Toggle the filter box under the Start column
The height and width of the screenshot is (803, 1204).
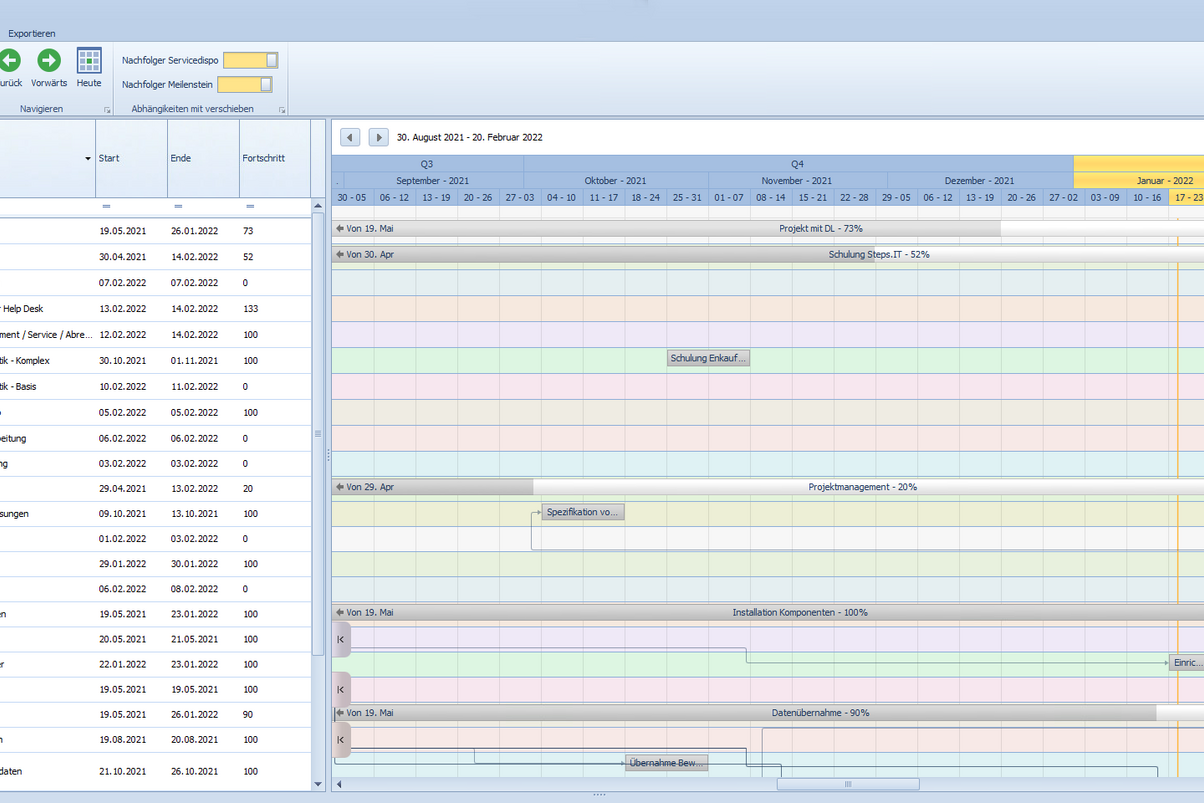click(106, 207)
